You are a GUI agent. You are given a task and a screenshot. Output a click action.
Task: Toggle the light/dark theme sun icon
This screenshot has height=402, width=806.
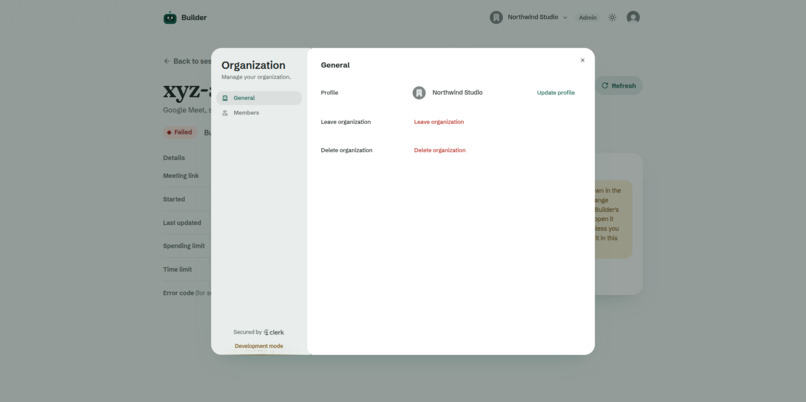[x=612, y=17]
